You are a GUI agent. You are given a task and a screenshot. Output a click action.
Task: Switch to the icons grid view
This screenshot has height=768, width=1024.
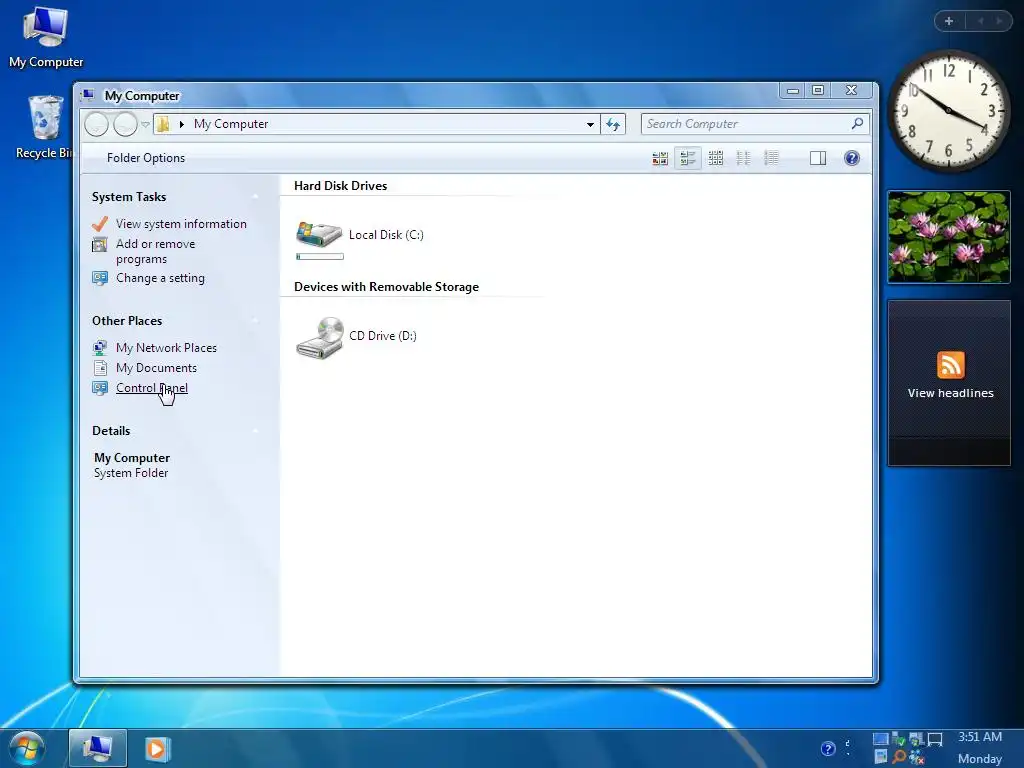coord(716,158)
